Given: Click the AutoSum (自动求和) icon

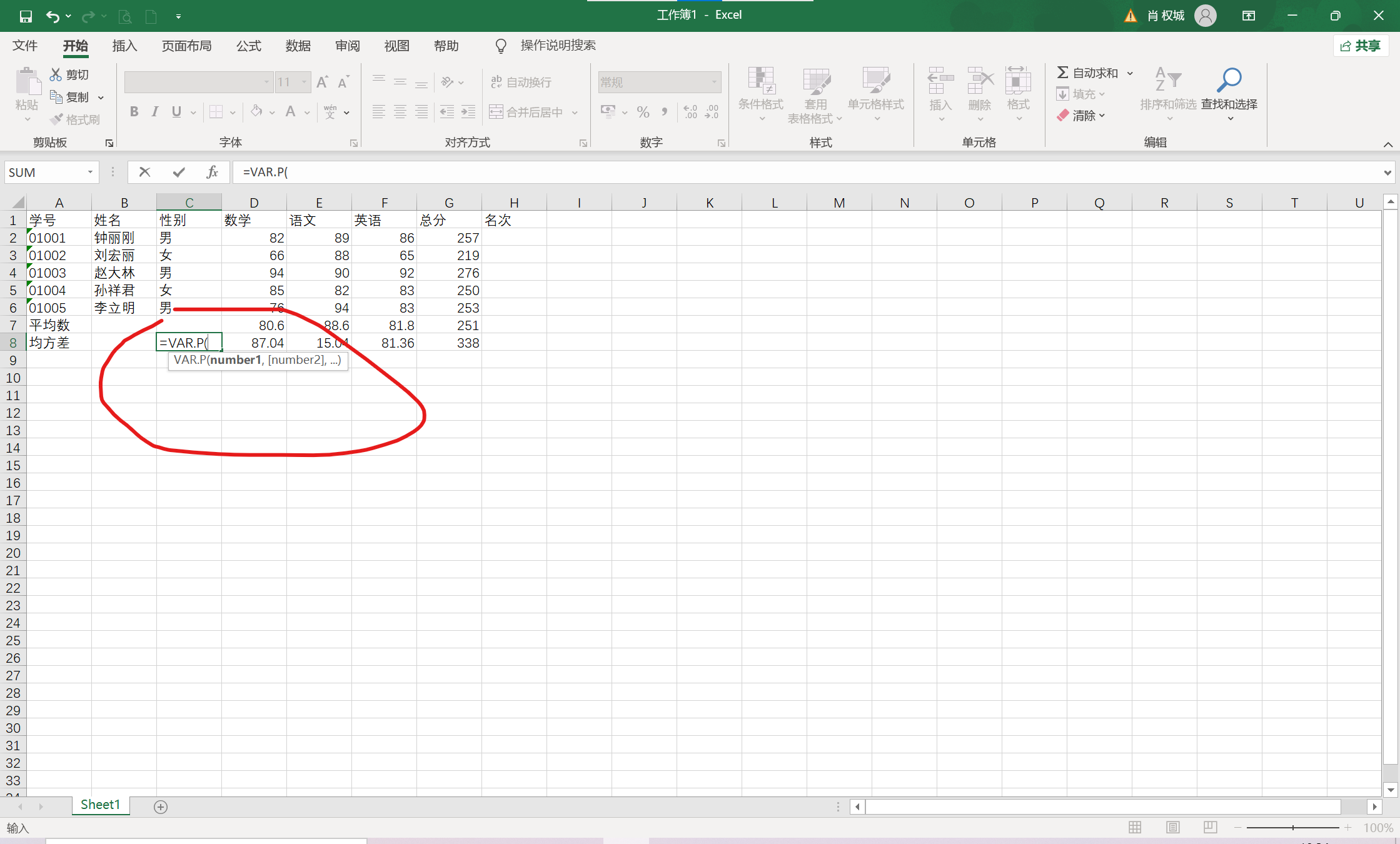Looking at the screenshot, I should point(1062,73).
